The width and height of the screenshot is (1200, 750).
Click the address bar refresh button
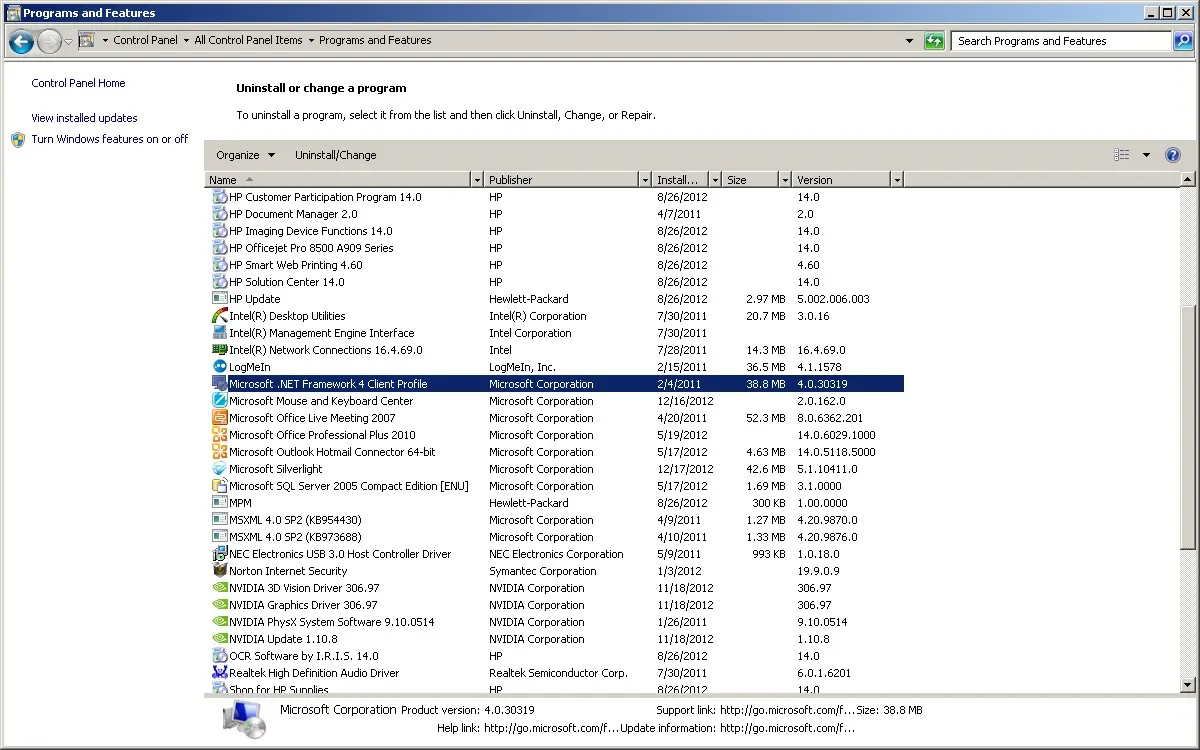coord(934,41)
